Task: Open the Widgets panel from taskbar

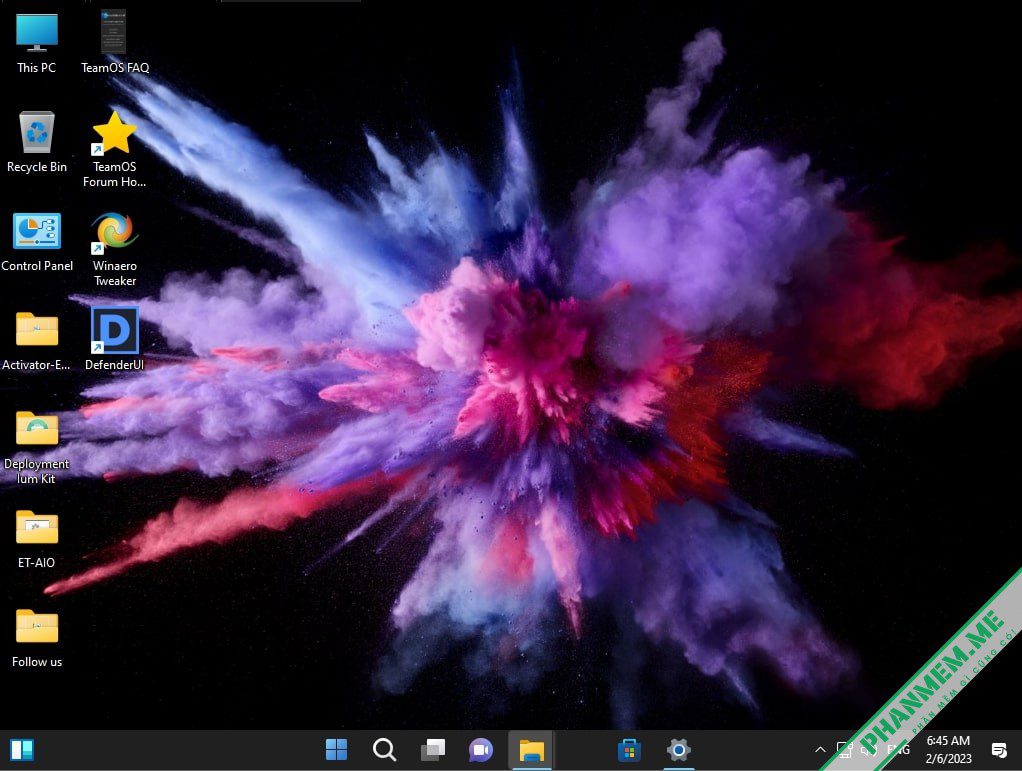Action: 22,750
